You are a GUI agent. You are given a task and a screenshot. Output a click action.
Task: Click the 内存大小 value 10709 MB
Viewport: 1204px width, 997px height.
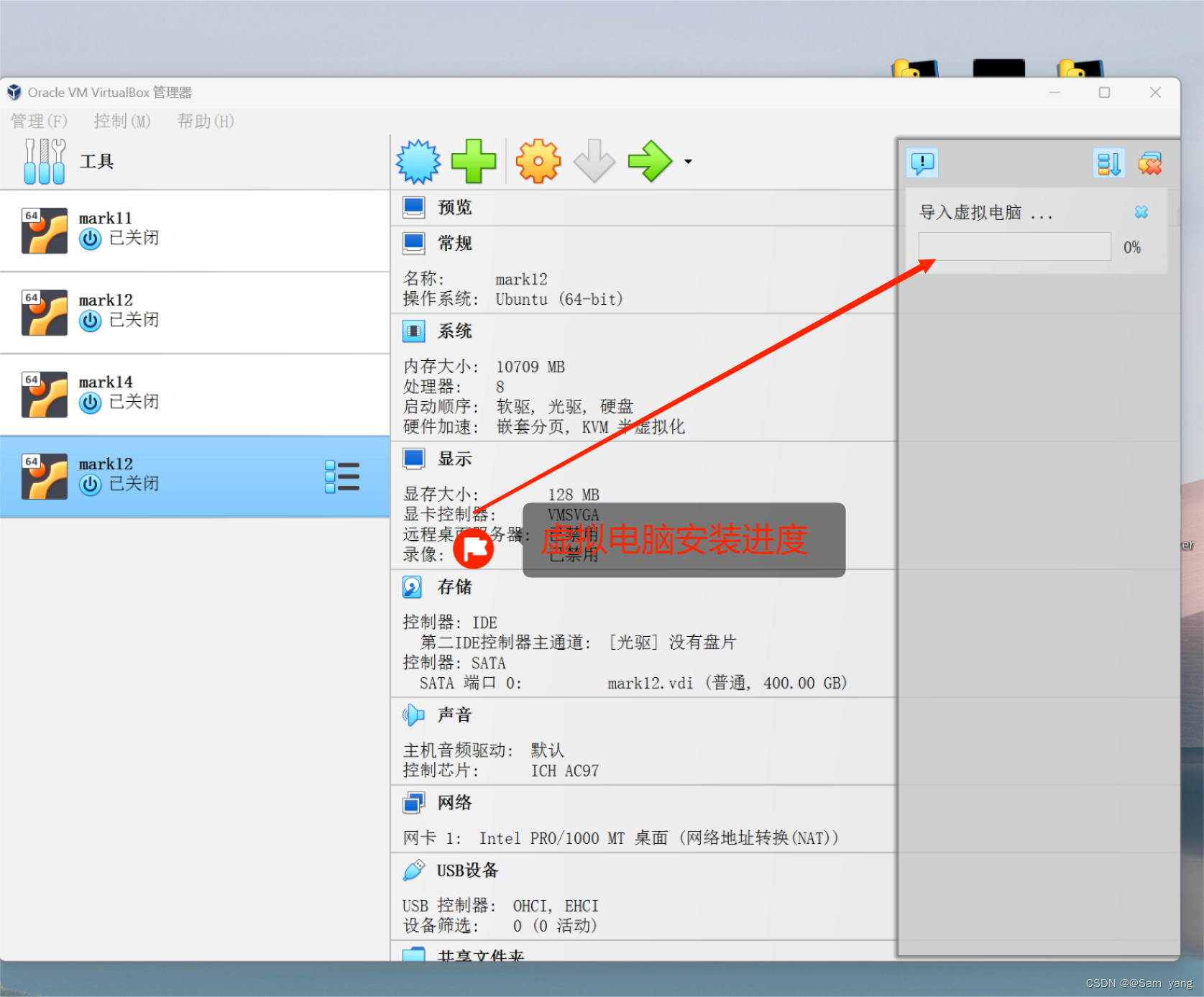530,367
